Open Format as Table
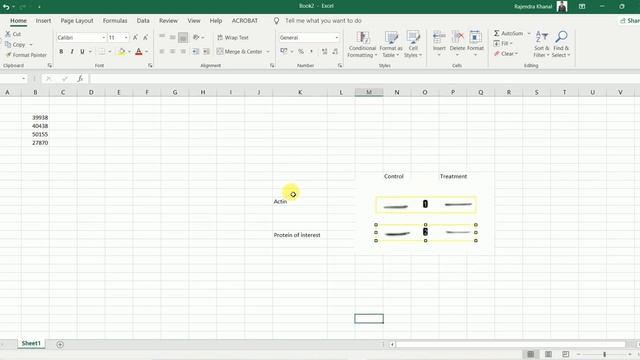This screenshot has width=640, height=360. pos(391,44)
